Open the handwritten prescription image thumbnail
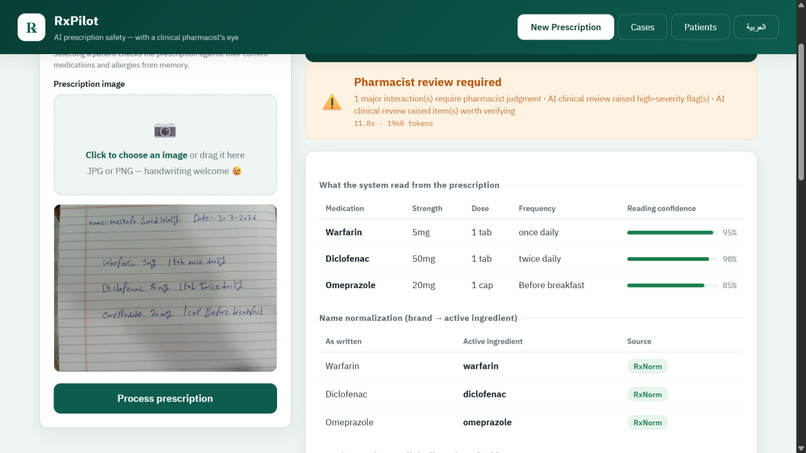The width and height of the screenshot is (806, 453). (x=165, y=288)
